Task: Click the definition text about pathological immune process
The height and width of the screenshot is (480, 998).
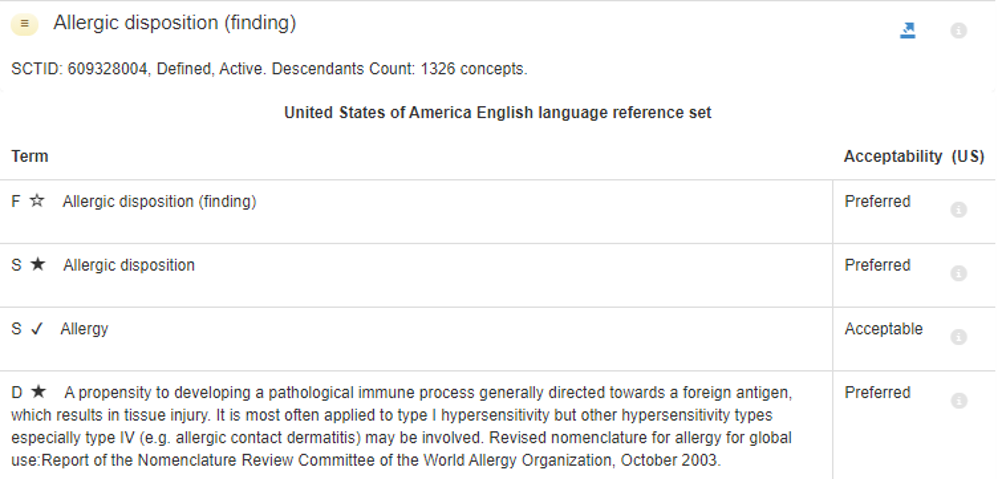Action: point(400,425)
